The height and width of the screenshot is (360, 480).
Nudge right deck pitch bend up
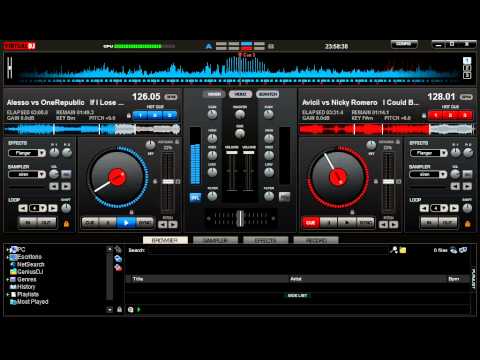click(394, 225)
